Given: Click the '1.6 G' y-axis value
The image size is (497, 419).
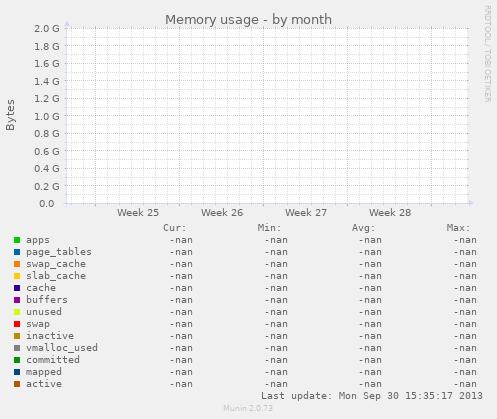Looking at the screenshot, I should (x=47, y=64).
